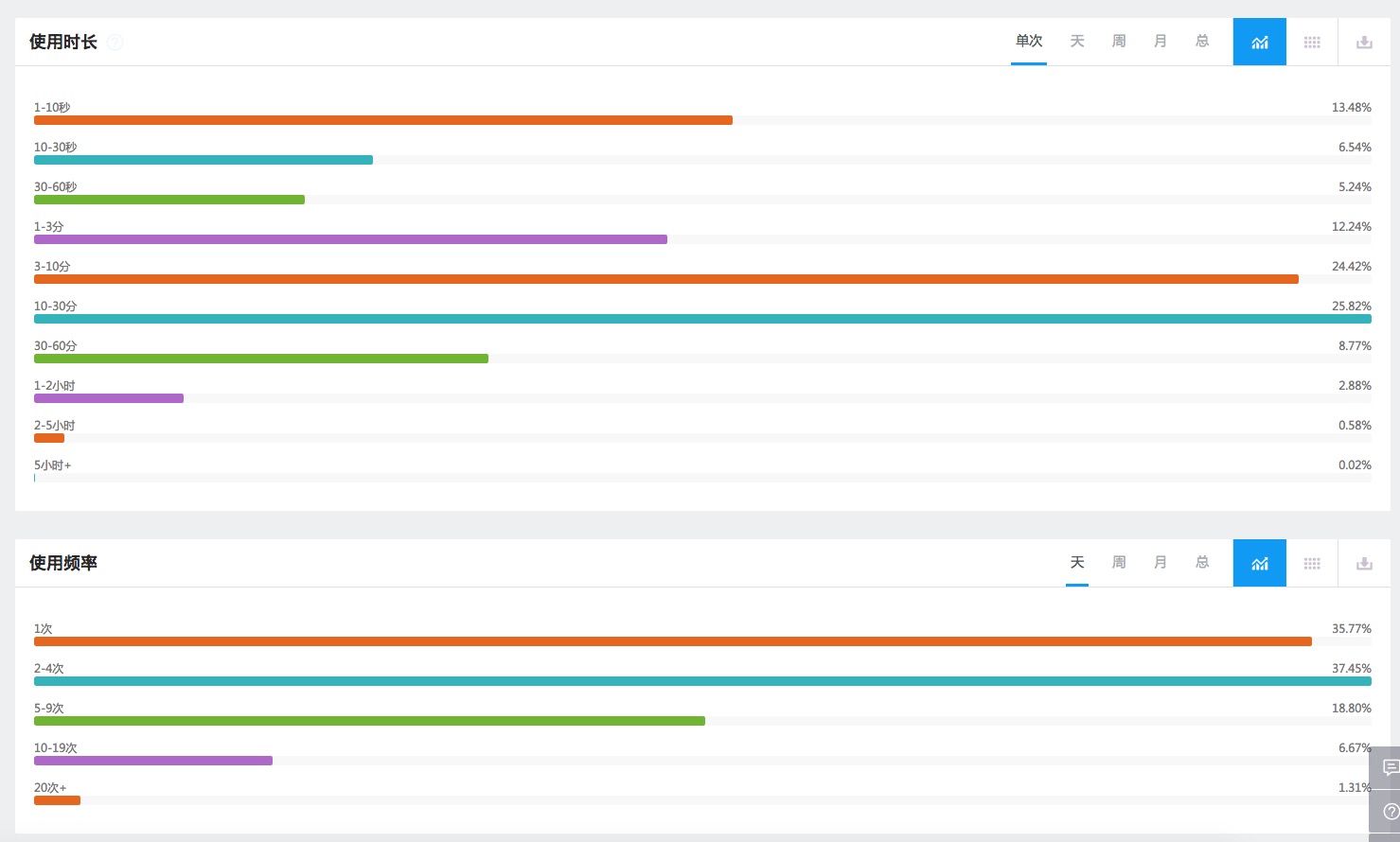Open help tooltip next to 使用时长 title
The width and height of the screenshot is (1400, 842).
(115, 42)
